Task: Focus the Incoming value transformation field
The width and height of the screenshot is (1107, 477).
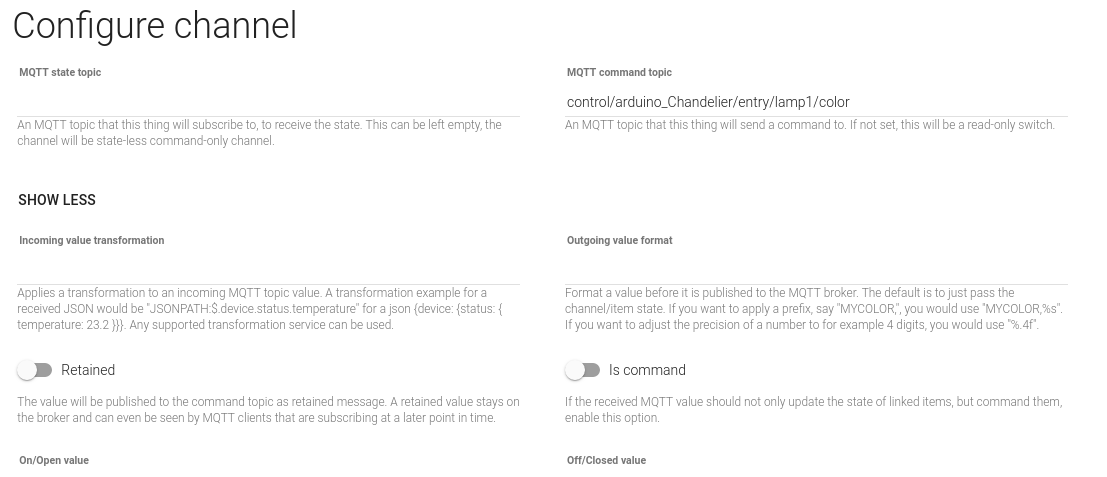Action: pos(268,270)
